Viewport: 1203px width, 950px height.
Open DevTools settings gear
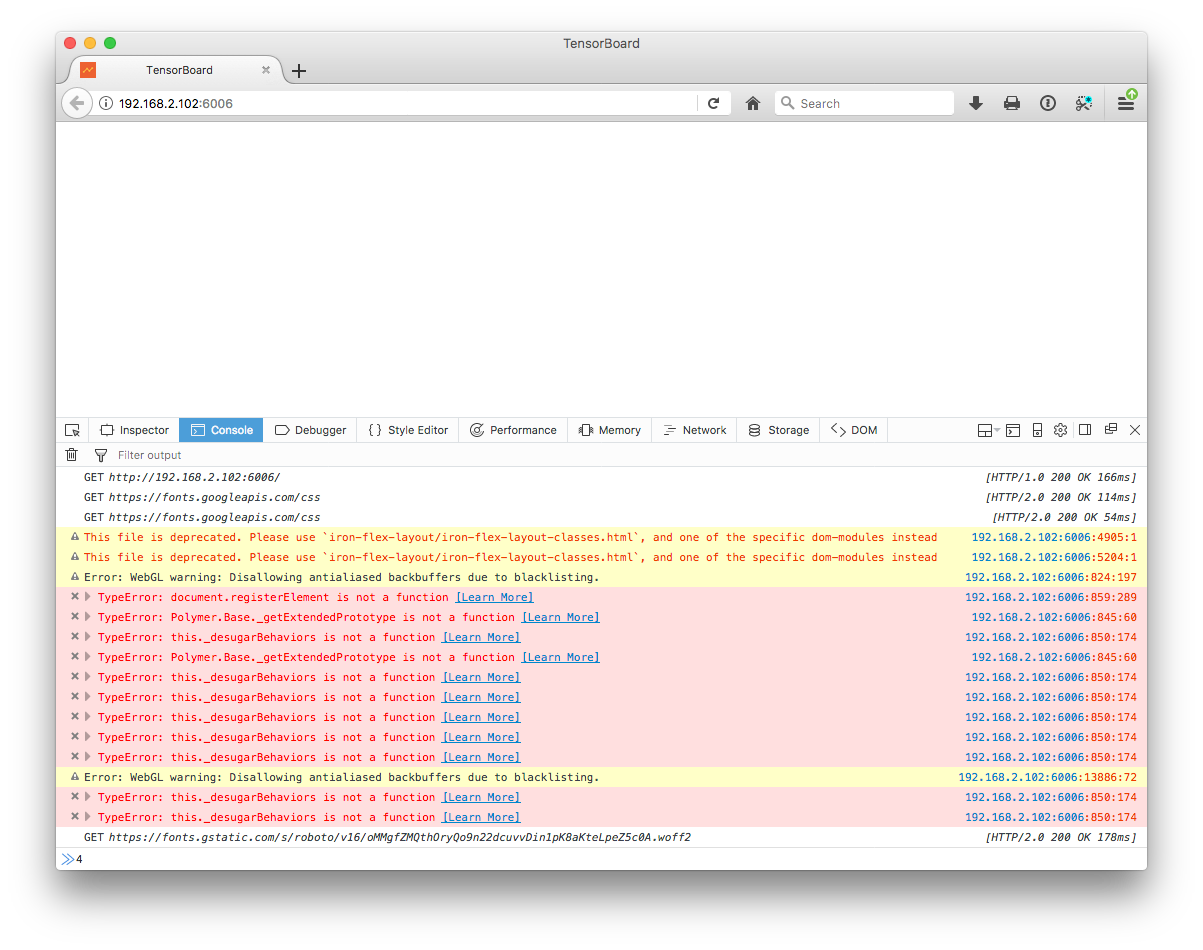1060,430
